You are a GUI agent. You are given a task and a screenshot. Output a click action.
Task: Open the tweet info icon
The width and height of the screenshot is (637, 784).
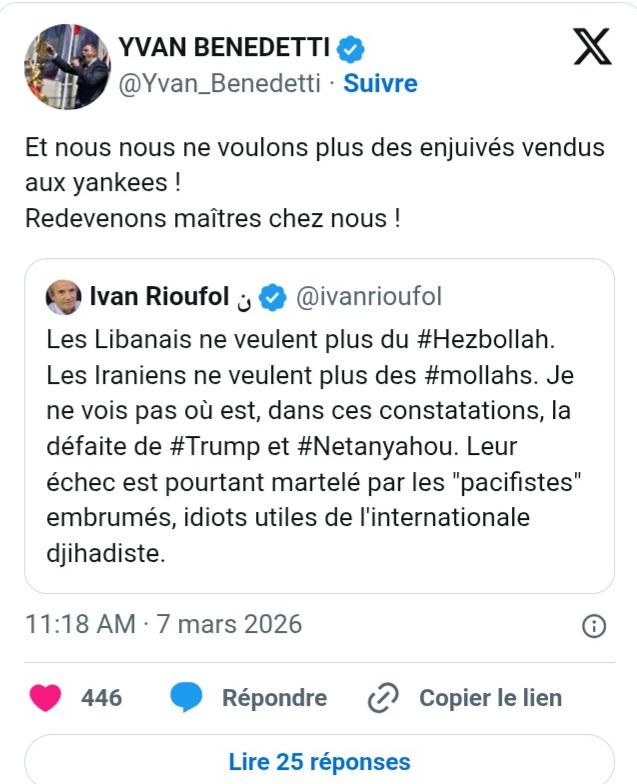[593, 626]
